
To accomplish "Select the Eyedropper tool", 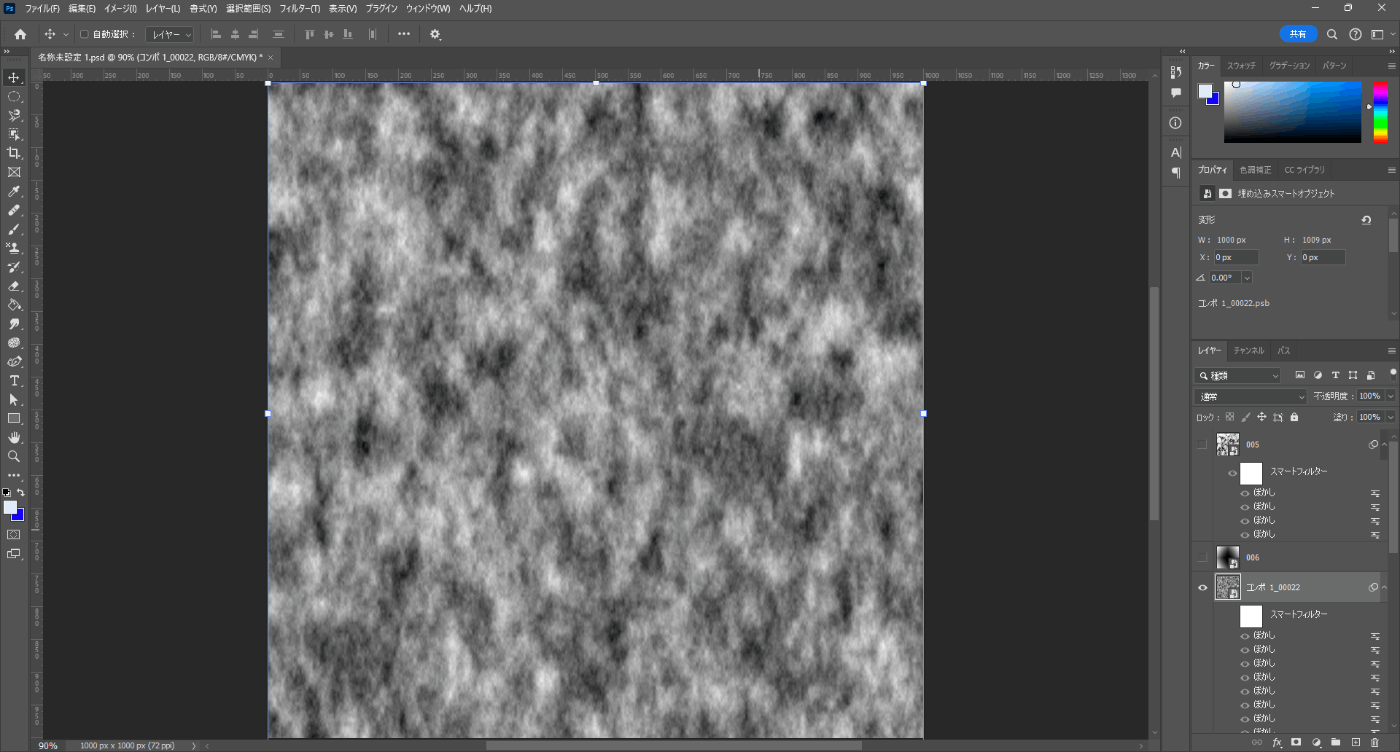I will coord(14,191).
